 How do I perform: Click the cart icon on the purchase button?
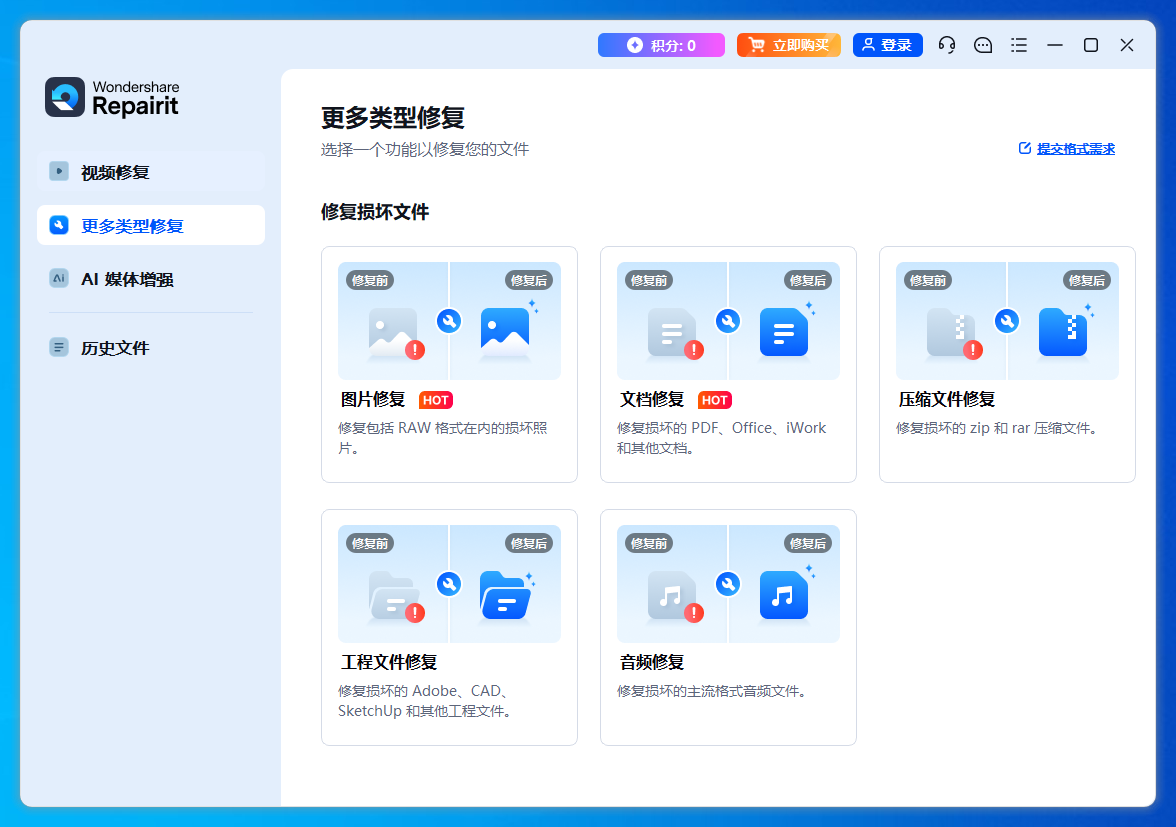(x=757, y=45)
